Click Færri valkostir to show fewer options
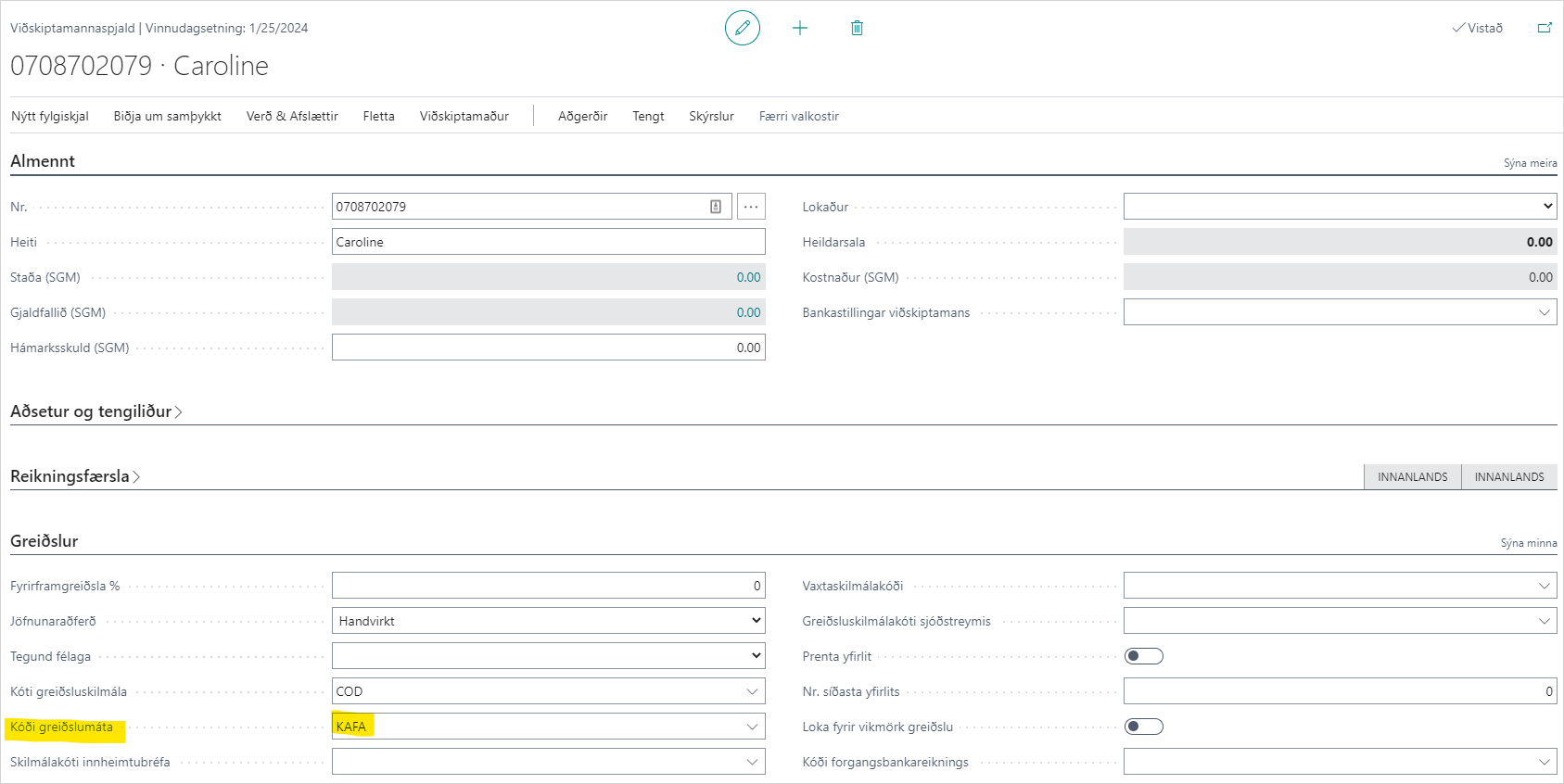This screenshot has width=1564, height=784. pos(799,116)
